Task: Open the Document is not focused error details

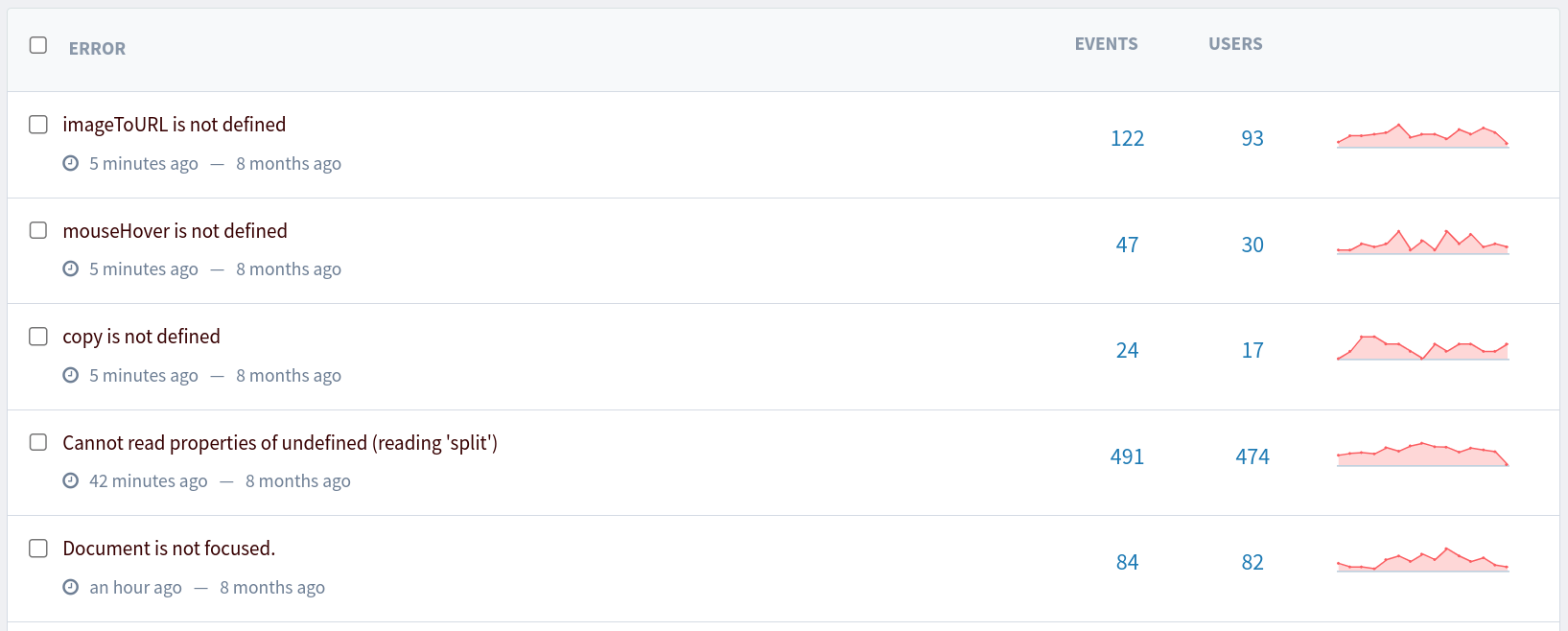Action: 168,548
